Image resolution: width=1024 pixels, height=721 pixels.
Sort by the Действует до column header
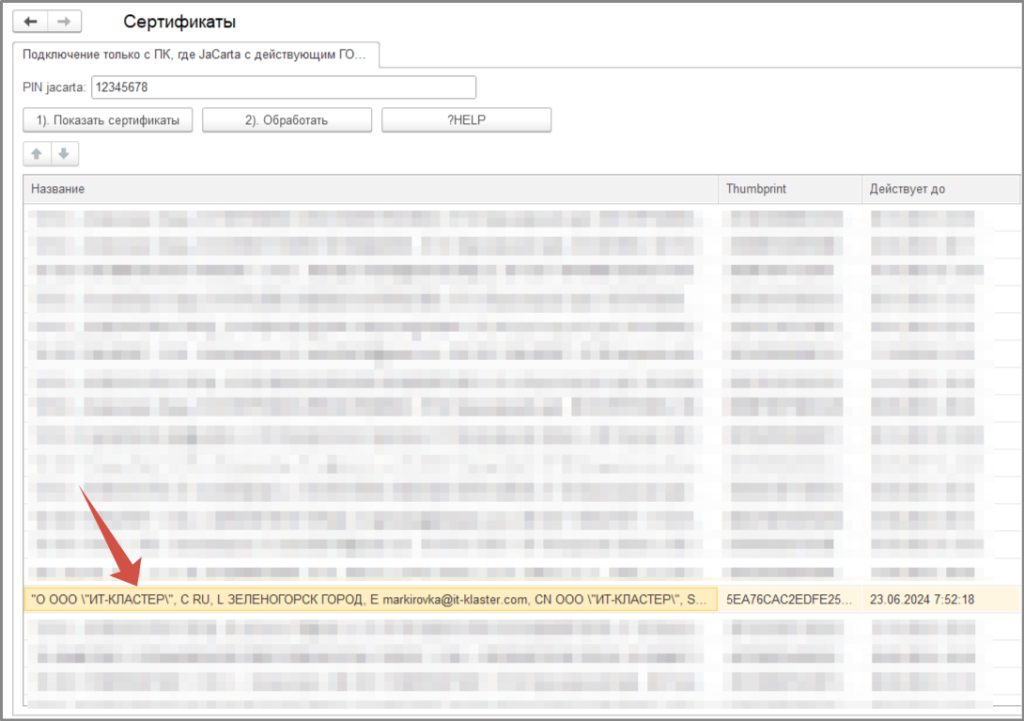click(x=941, y=189)
